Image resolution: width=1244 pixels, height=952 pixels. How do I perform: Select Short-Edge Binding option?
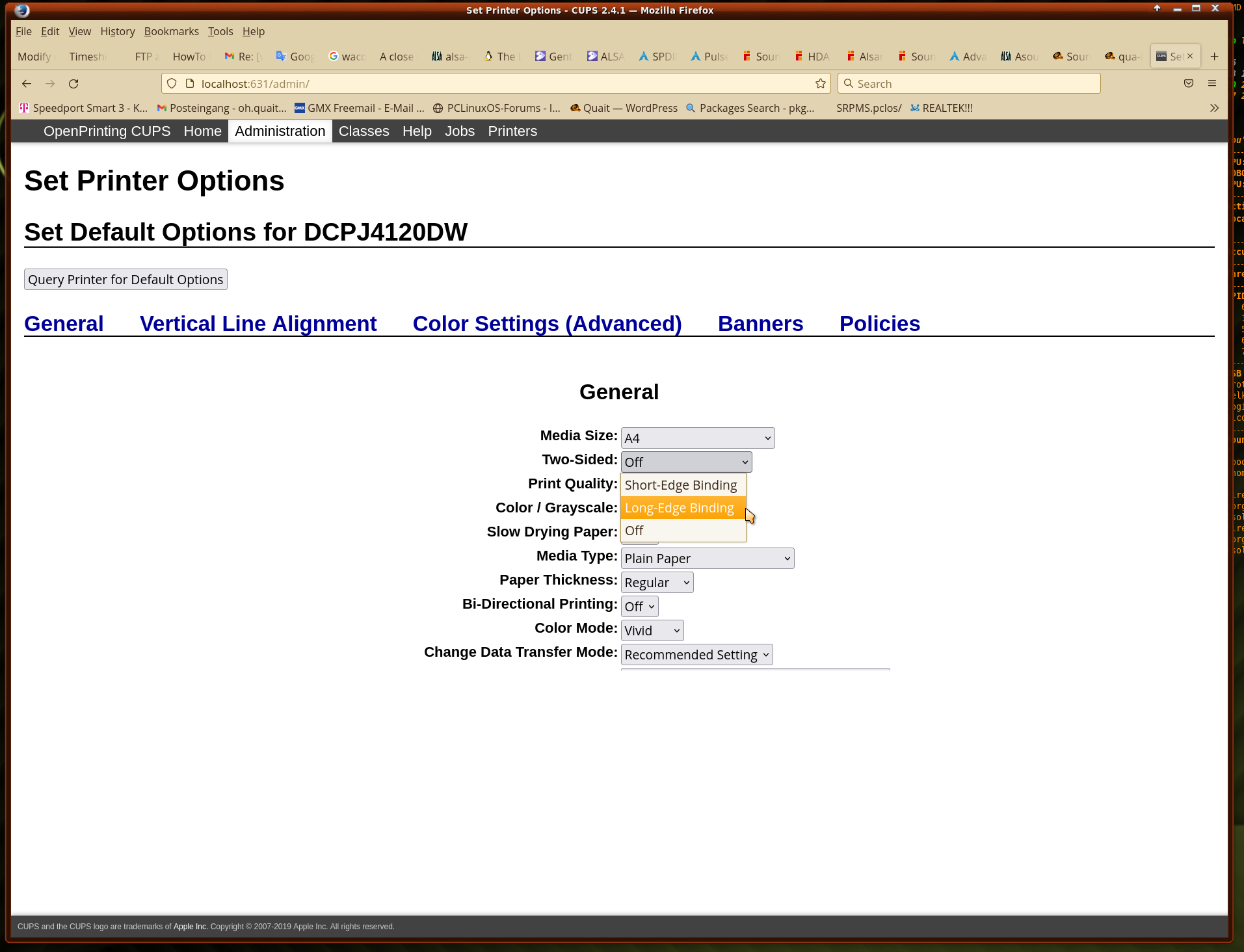tap(680, 485)
